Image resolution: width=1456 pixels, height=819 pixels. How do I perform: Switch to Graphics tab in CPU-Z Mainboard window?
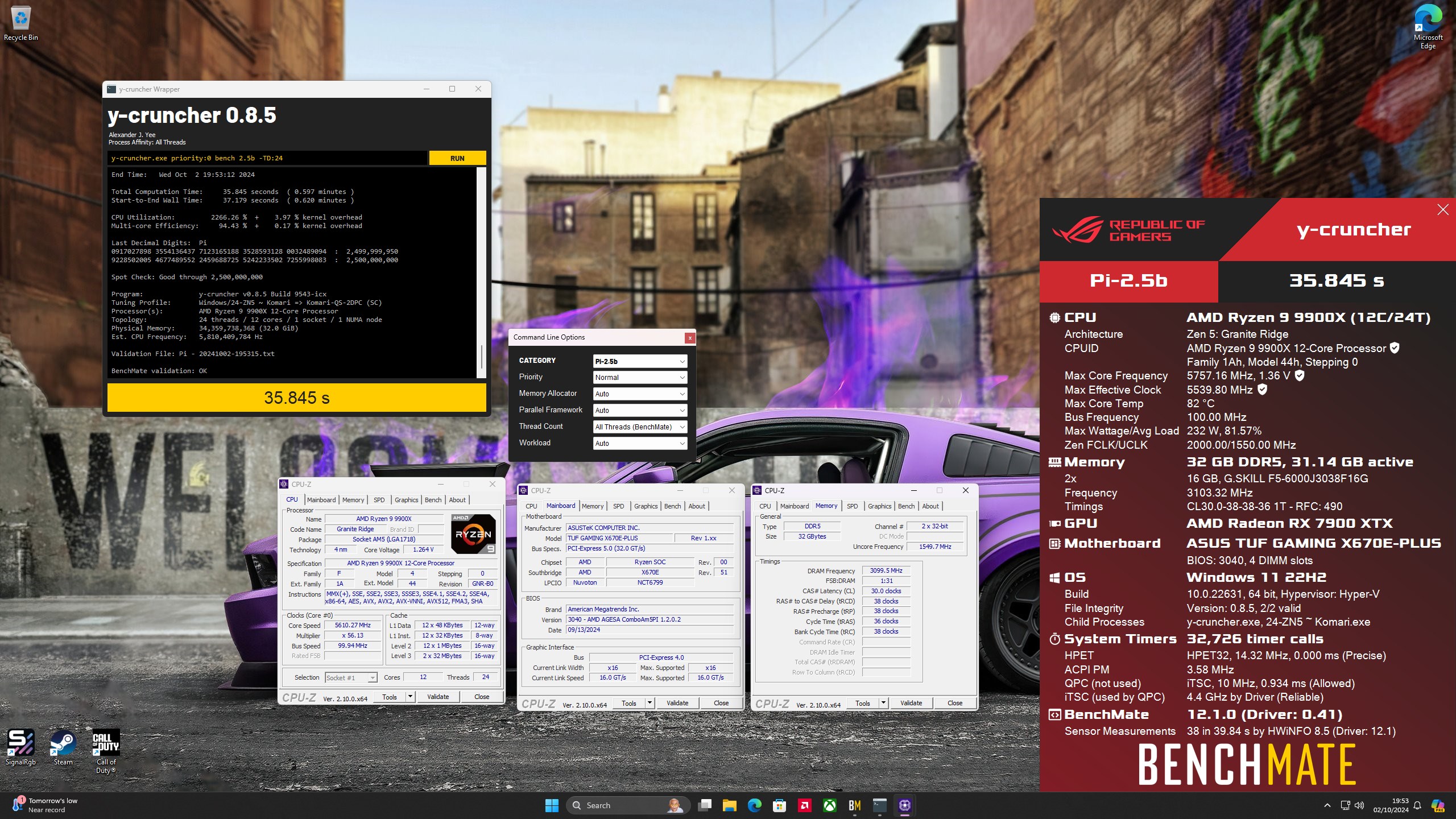pyautogui.click(x=646, y=506)
